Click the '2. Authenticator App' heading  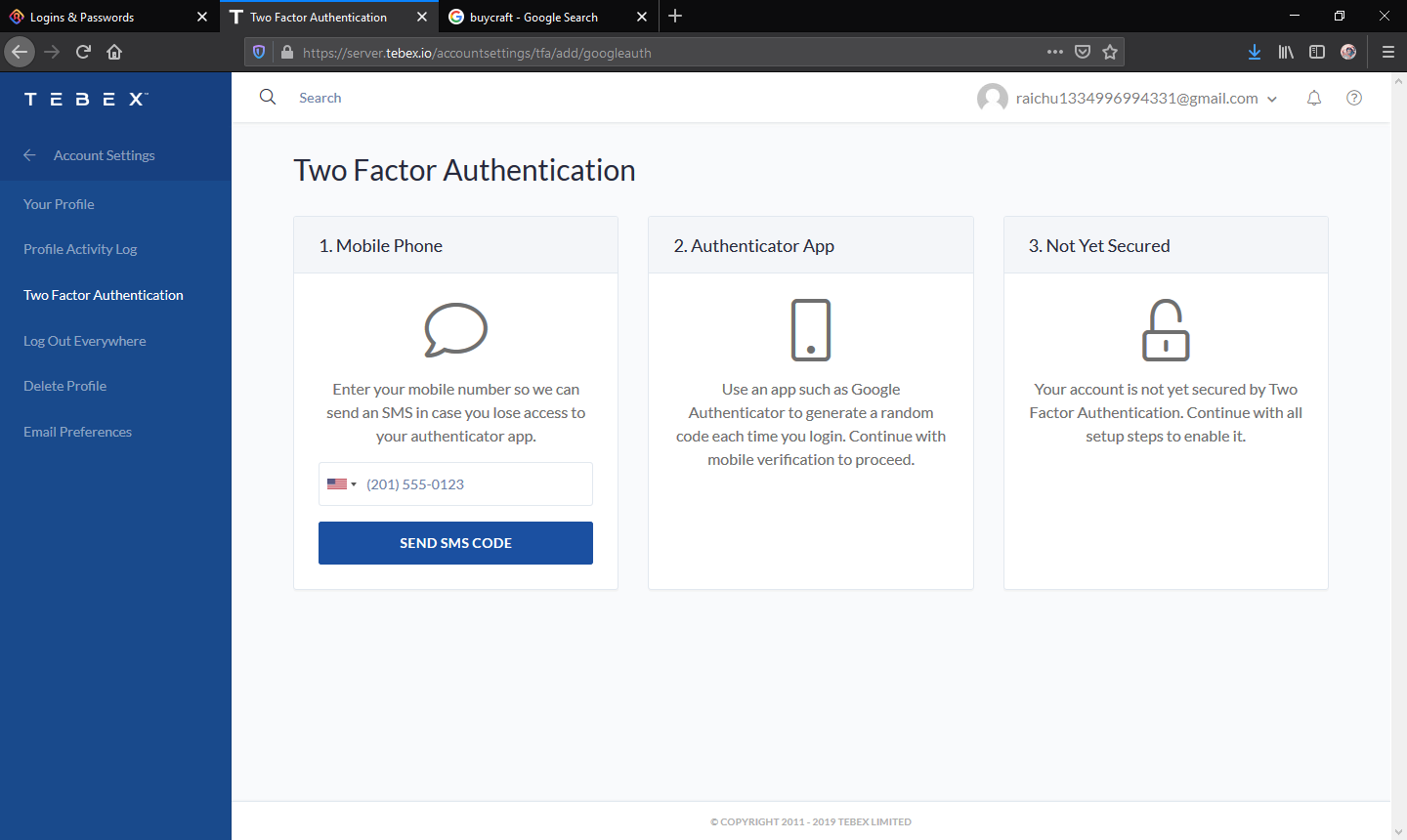point(754,246)
